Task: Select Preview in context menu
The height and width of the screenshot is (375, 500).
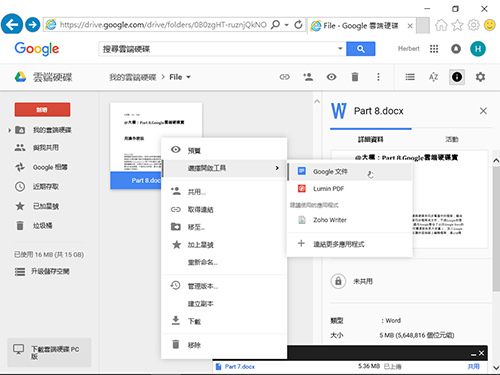Action: (224, 150)
